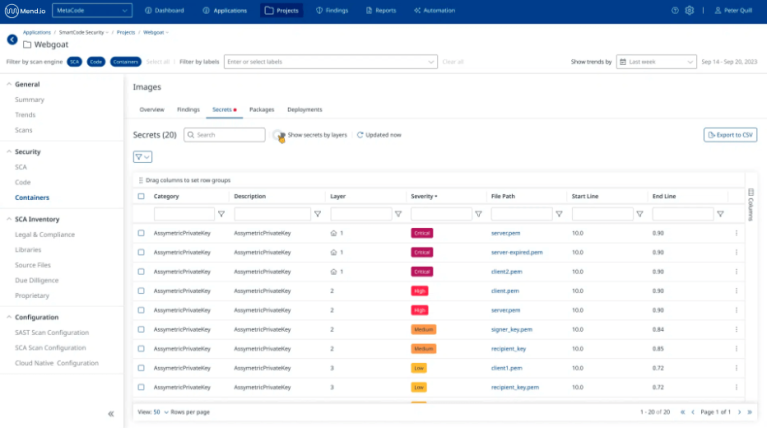Click the Mend.io logo

[25, 10]
